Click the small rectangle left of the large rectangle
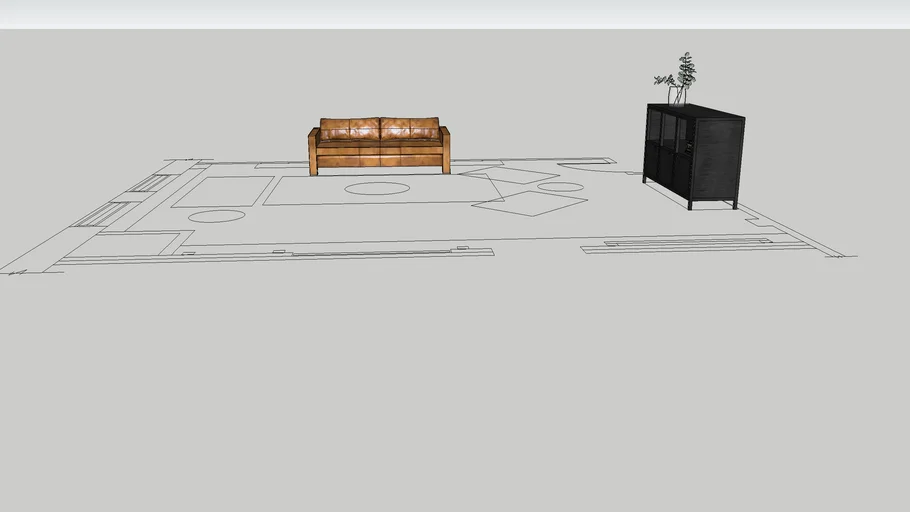 tap(222, 191)
